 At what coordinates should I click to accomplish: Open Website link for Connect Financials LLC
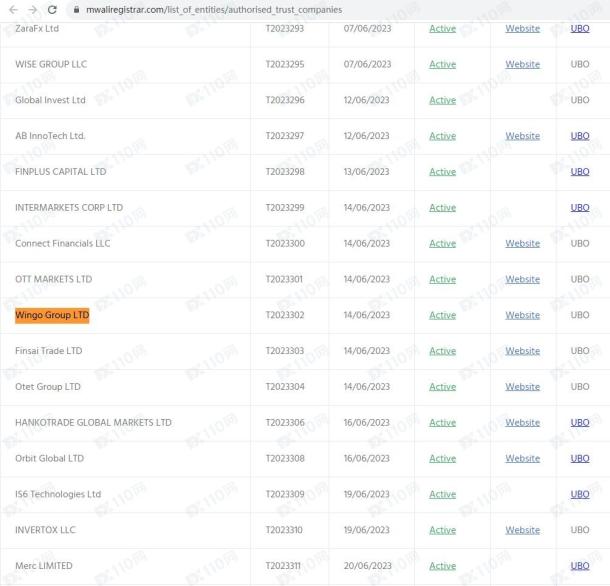[x=522, y=244]
